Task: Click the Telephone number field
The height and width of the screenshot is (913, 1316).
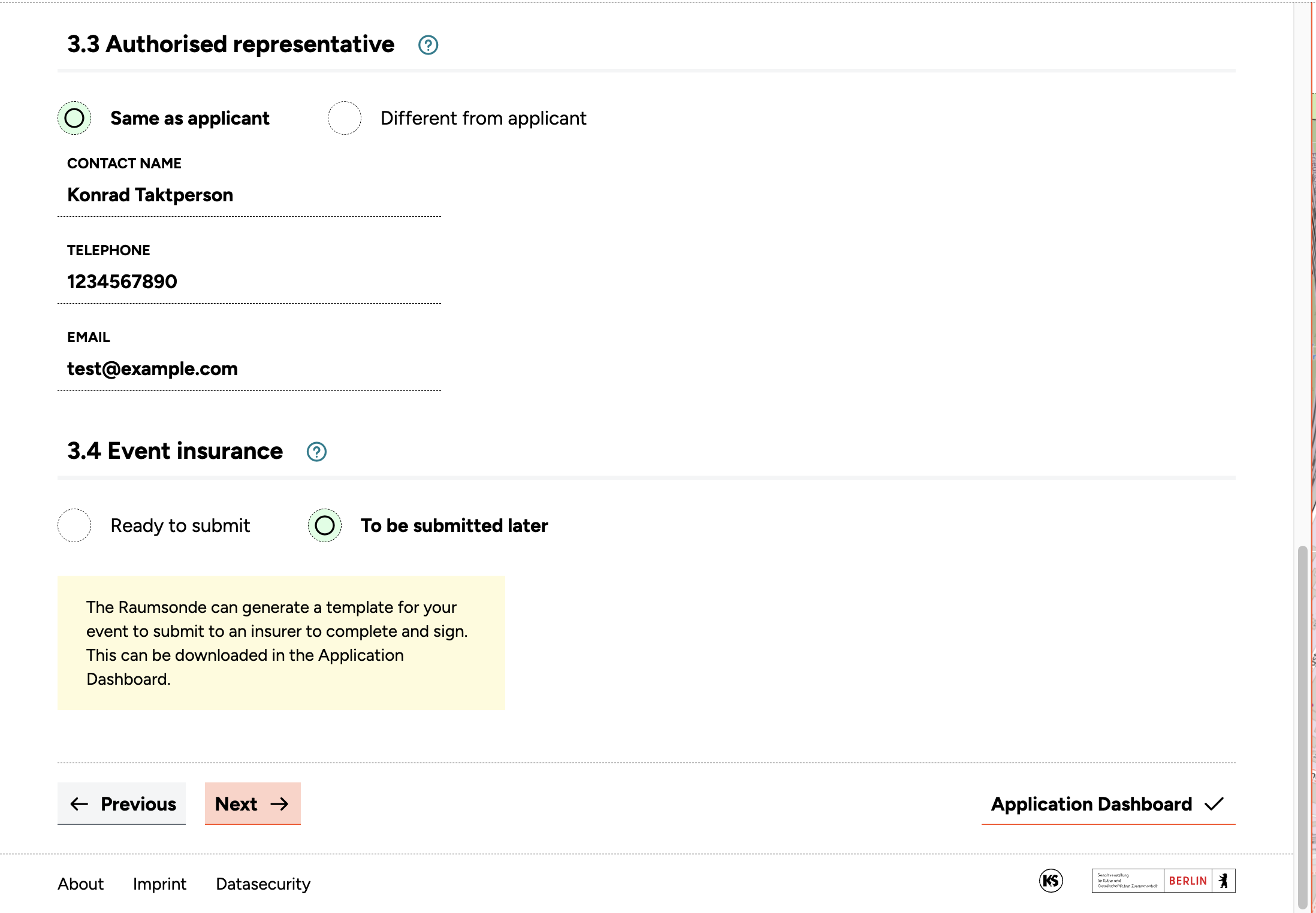Action: coord(249,282)
